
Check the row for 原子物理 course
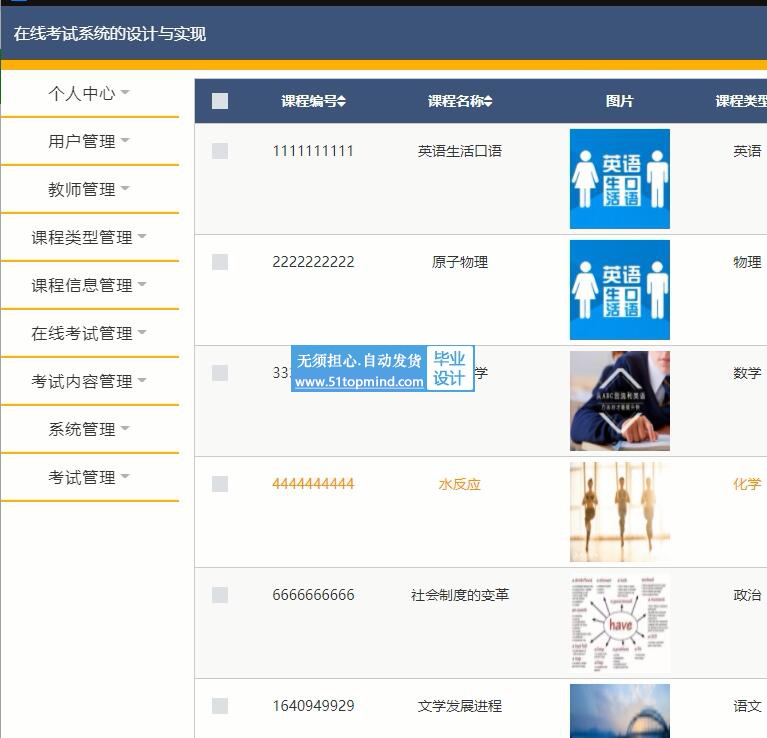[220, 262]
